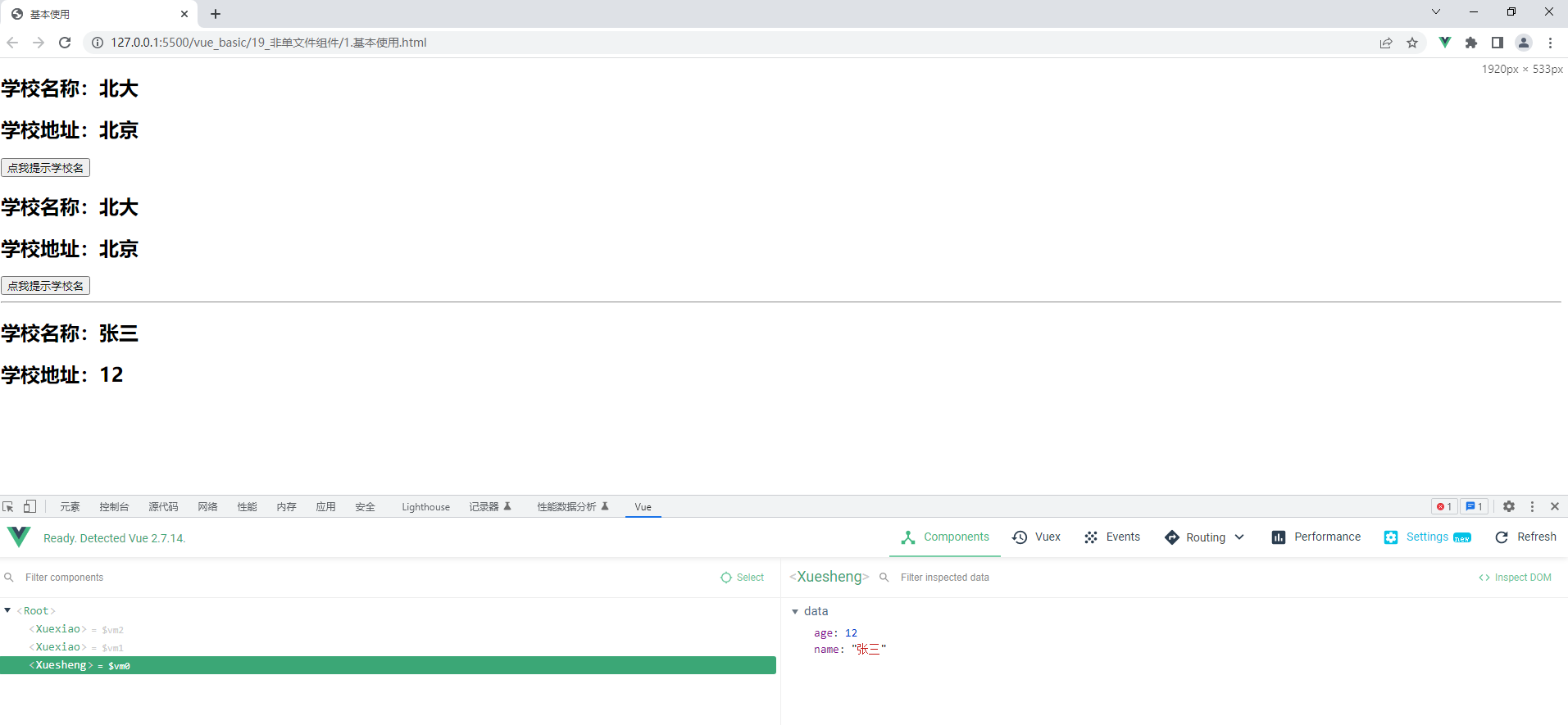Click the Refresh button in Vue devtools
The height and width of the screenshot is (725, 1568).
click(x=1525, y=537)
